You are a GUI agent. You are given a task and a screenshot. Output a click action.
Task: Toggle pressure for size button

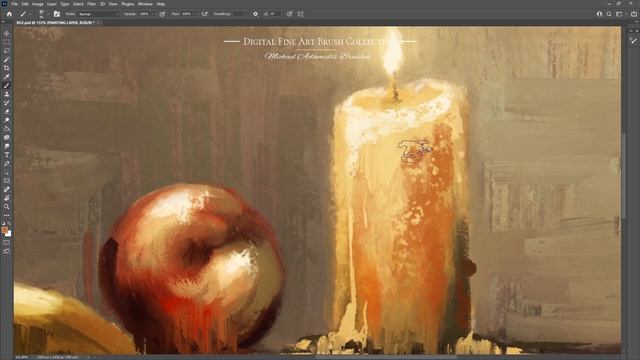pyautogui.click(x=290, y=14)
